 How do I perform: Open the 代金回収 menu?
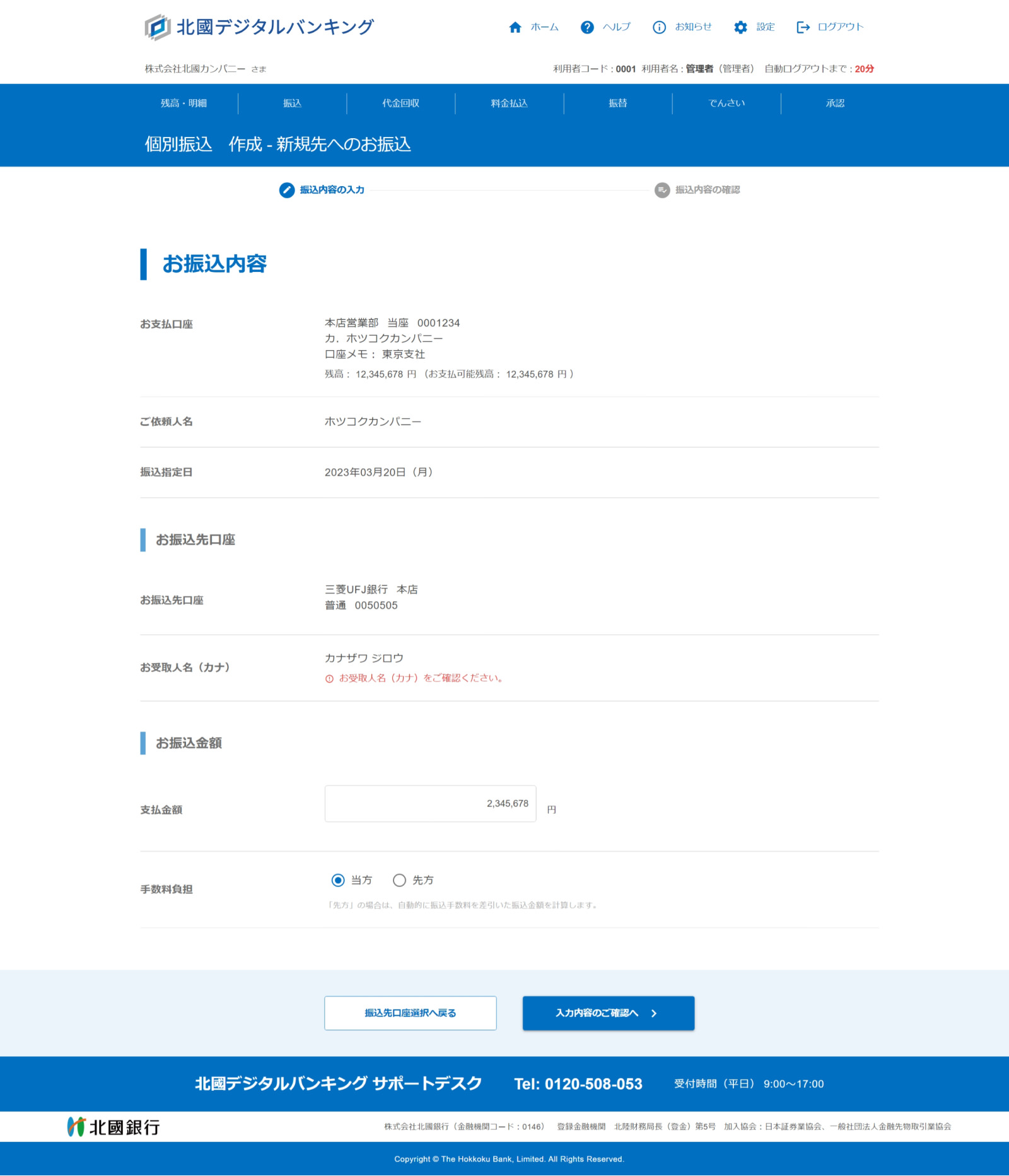pos(400,103)
